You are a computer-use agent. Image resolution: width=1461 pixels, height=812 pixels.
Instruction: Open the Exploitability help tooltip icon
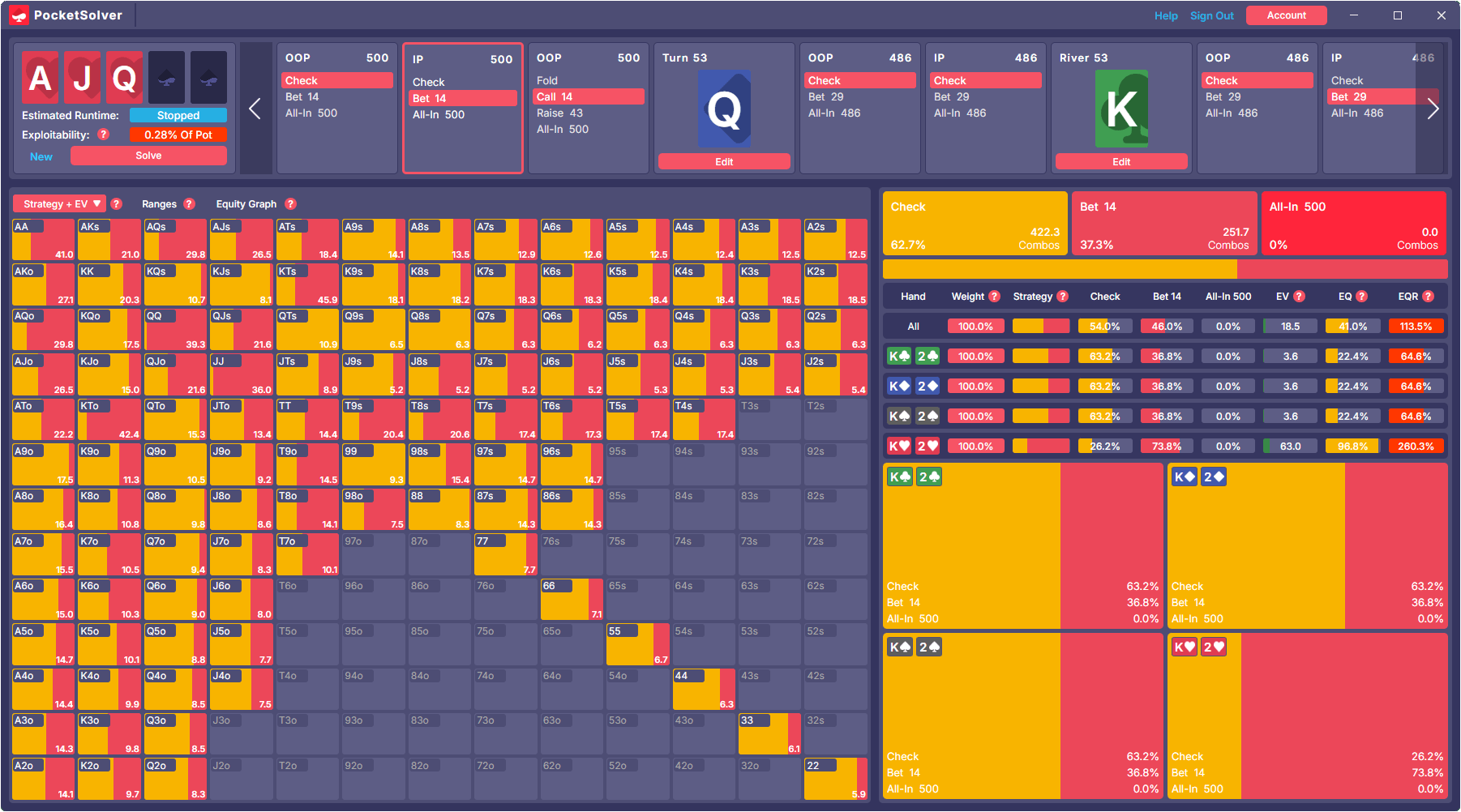pos(103,135)
